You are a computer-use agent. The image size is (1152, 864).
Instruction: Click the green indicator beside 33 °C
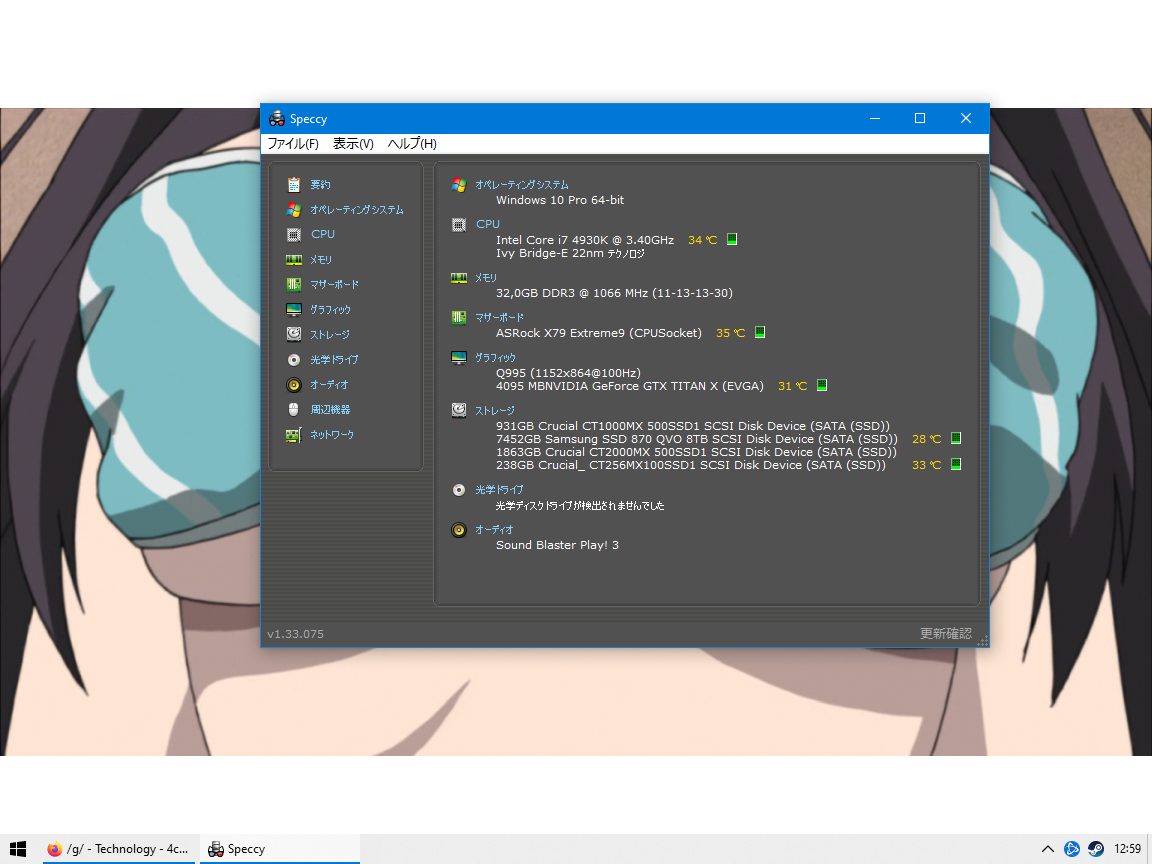pos(956,464)
